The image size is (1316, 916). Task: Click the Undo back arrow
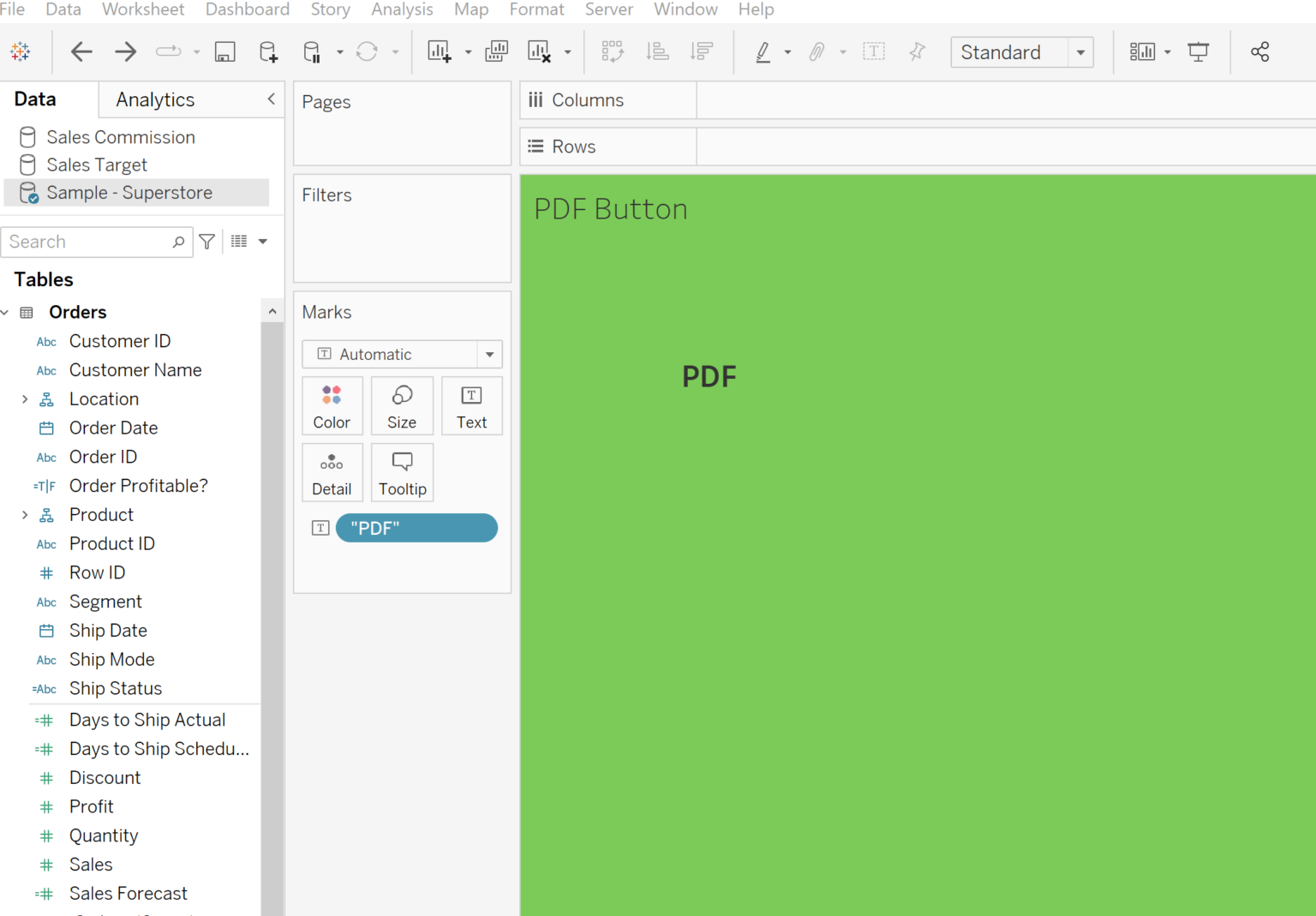pos(81,51)
